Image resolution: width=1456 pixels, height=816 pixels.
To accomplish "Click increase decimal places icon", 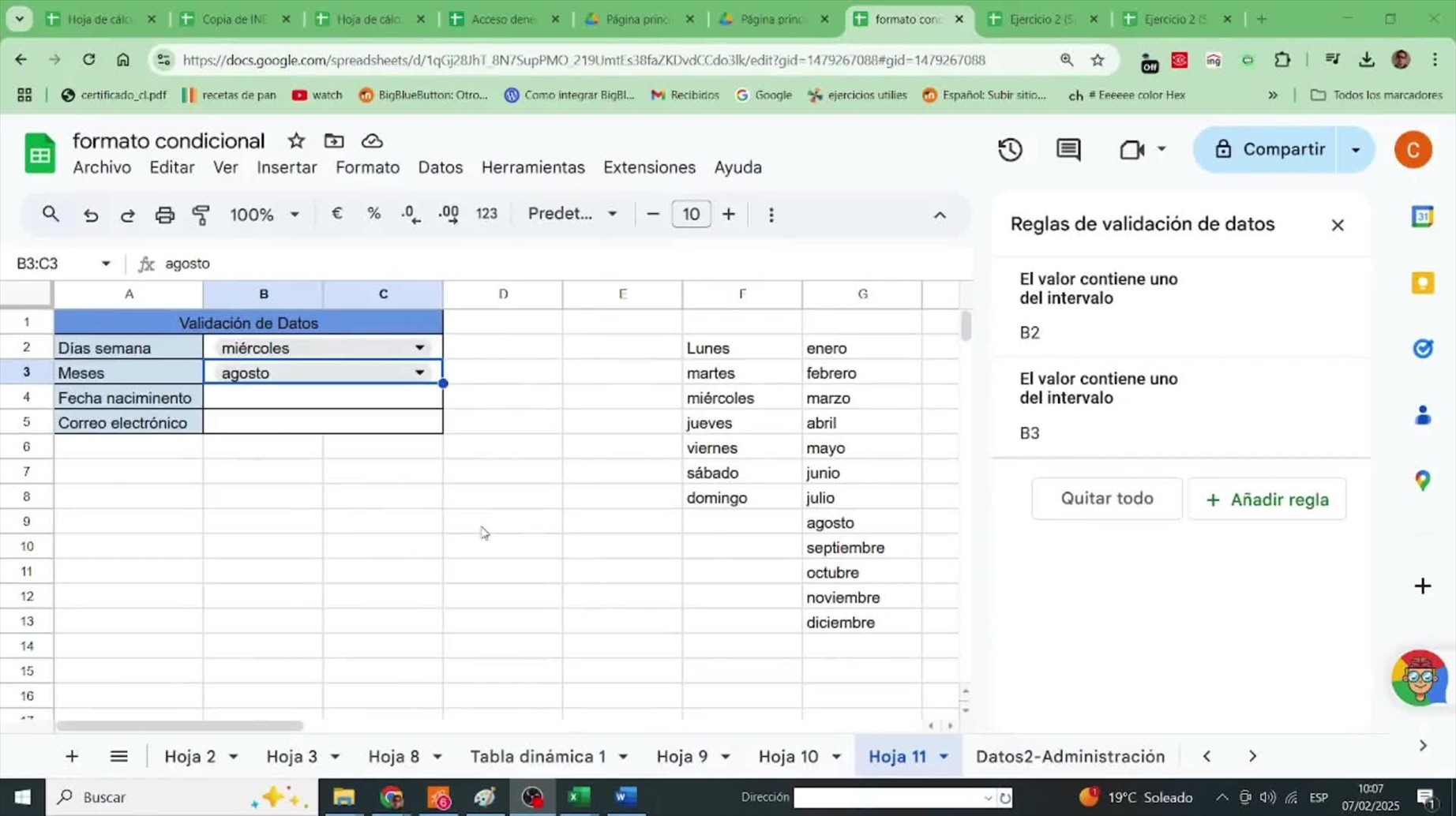I will 448,214.
